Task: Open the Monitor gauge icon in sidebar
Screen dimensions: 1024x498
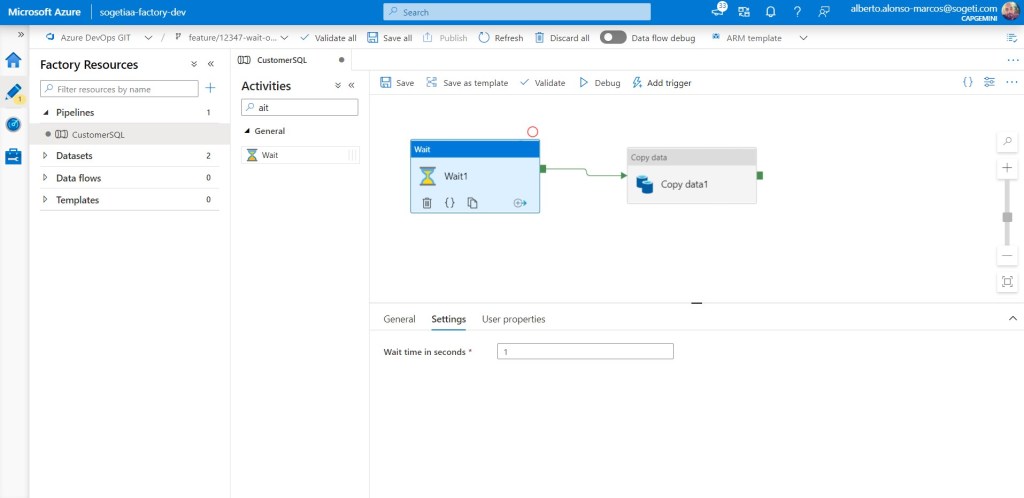Action: point(14,124)
